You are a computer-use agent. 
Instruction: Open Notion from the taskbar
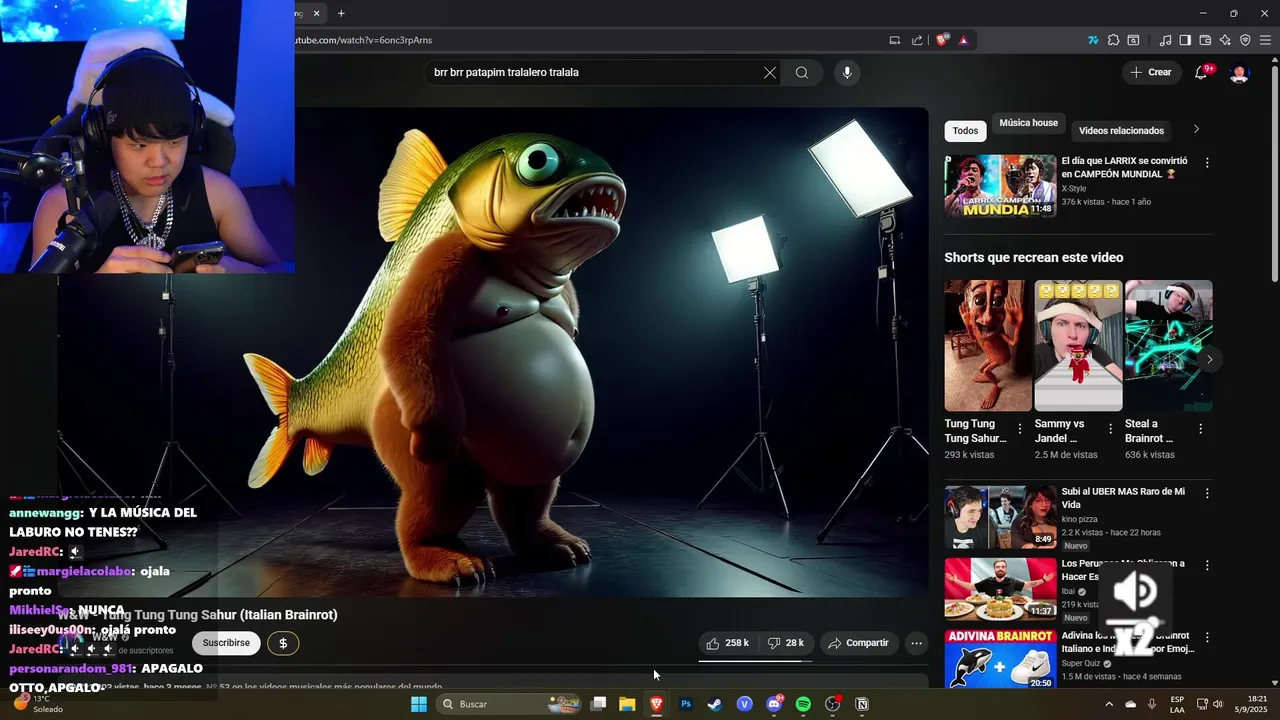(862, 704)
